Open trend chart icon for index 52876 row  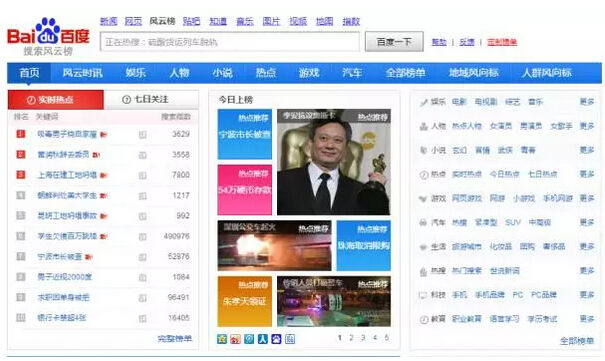[142, 257]
